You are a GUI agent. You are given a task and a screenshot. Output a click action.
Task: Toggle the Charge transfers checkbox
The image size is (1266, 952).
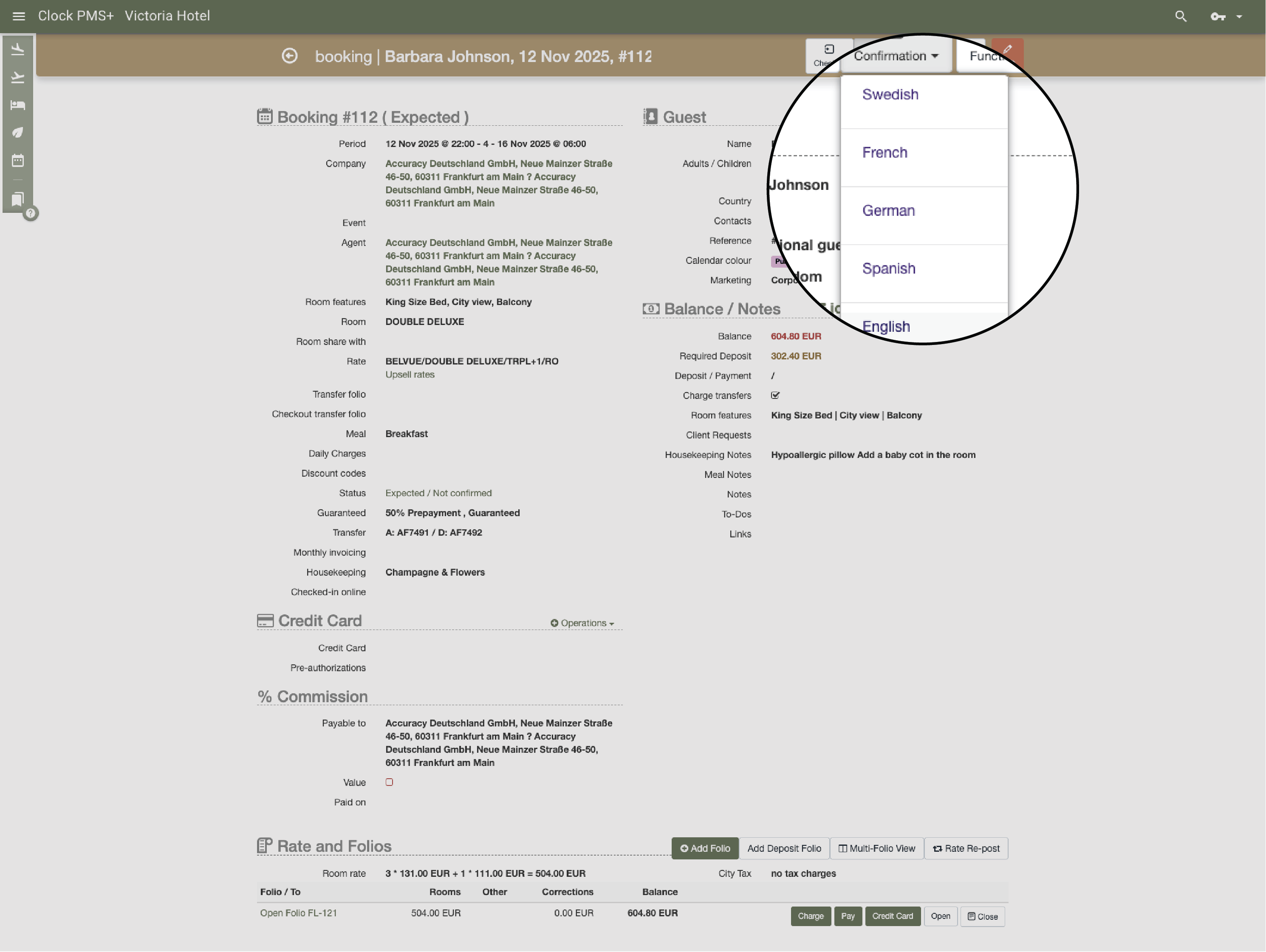[x=775, y=395]
